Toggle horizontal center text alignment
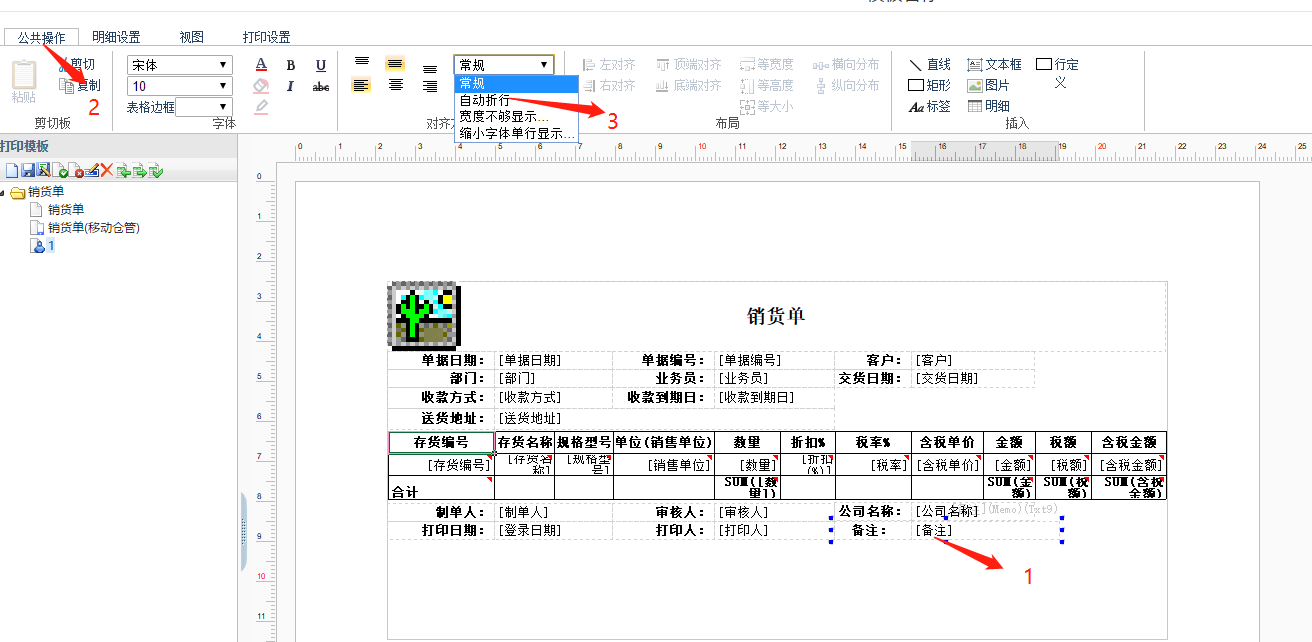 point(396,85)
